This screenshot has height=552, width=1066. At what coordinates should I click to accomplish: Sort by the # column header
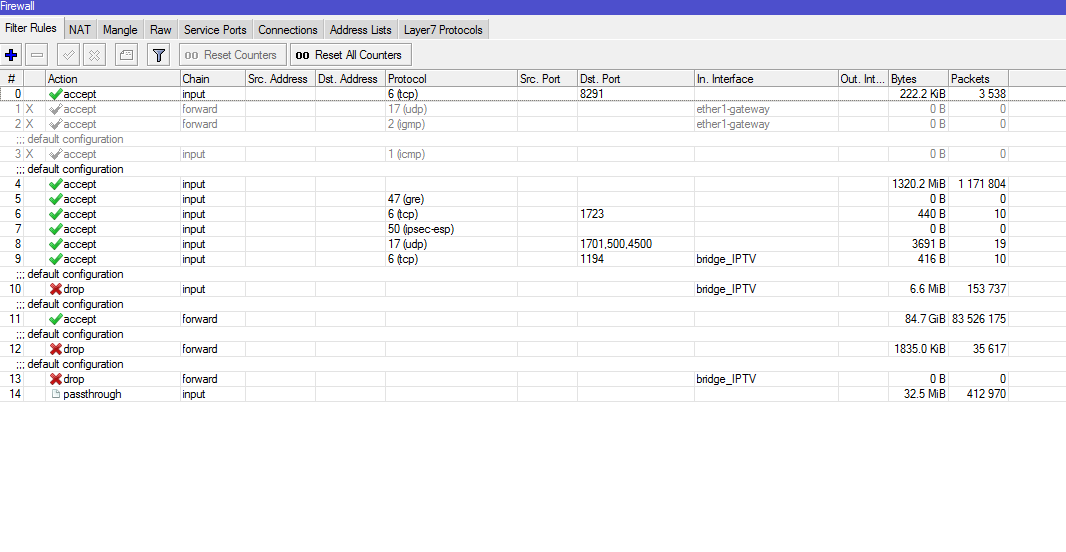[x=12, y=79]
